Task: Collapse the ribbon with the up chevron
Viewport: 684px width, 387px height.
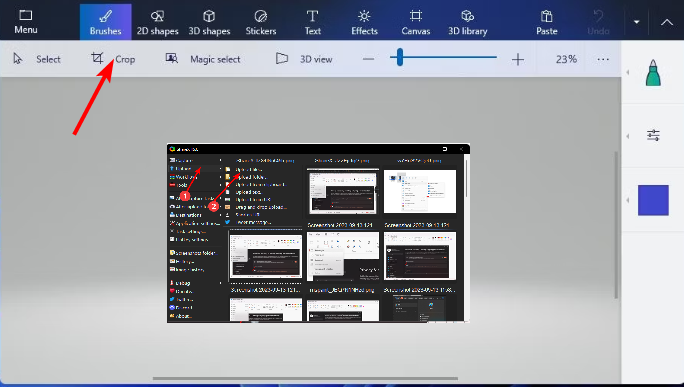Action: [667, 22]
